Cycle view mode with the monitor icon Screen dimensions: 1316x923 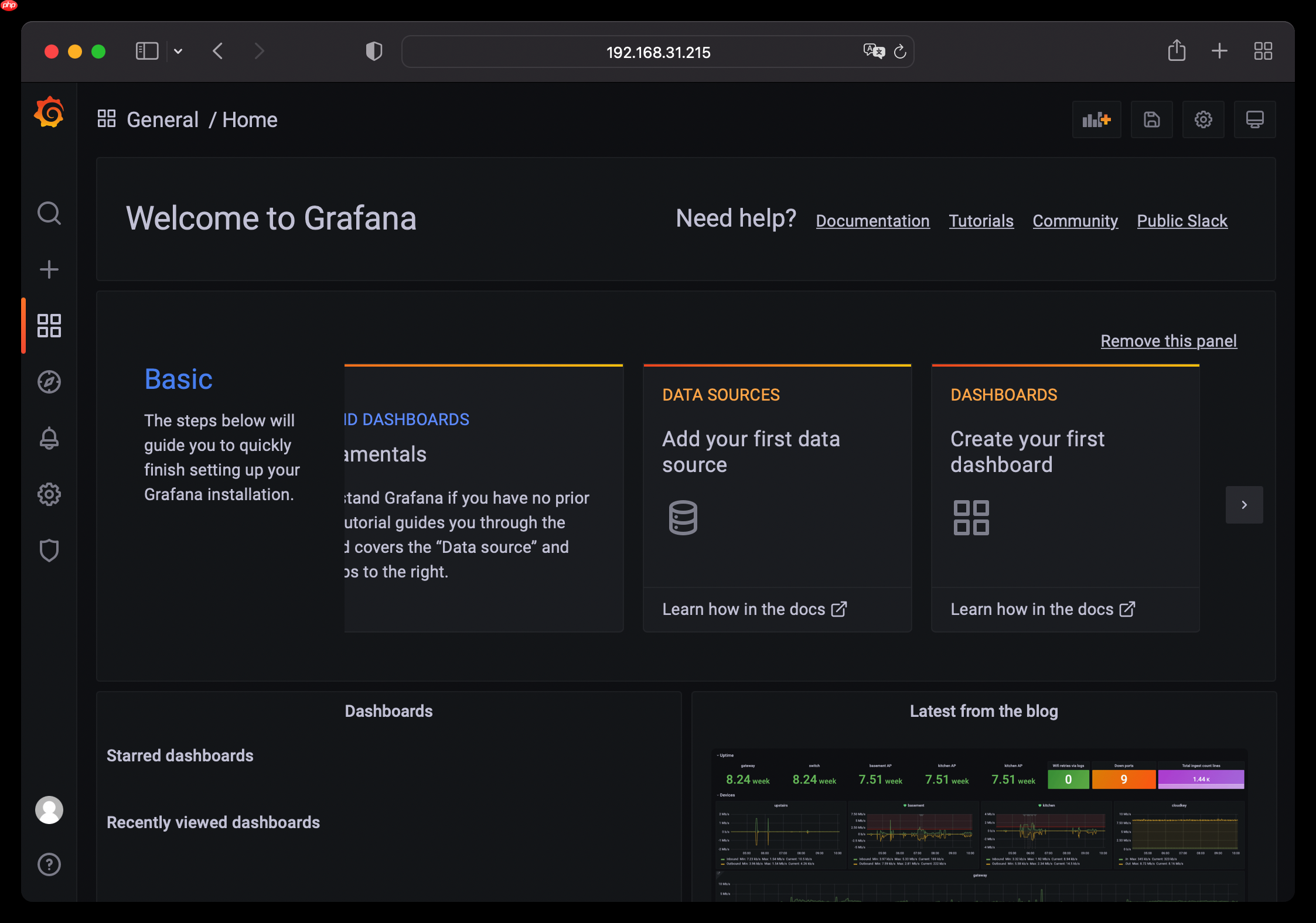pyautogui.click(x=1255, y=119)
